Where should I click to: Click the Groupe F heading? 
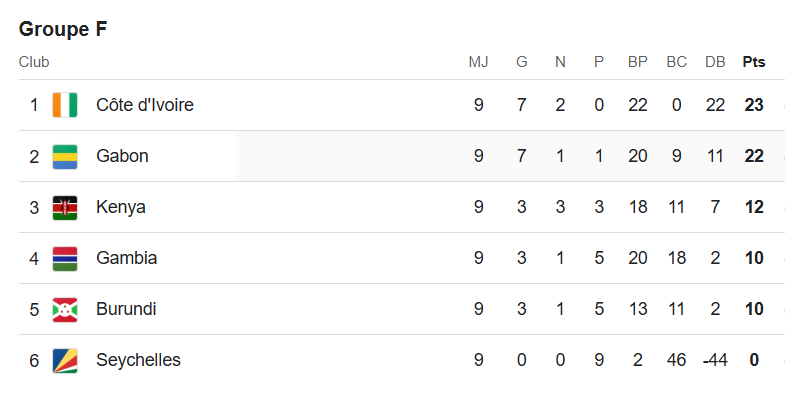63,29
